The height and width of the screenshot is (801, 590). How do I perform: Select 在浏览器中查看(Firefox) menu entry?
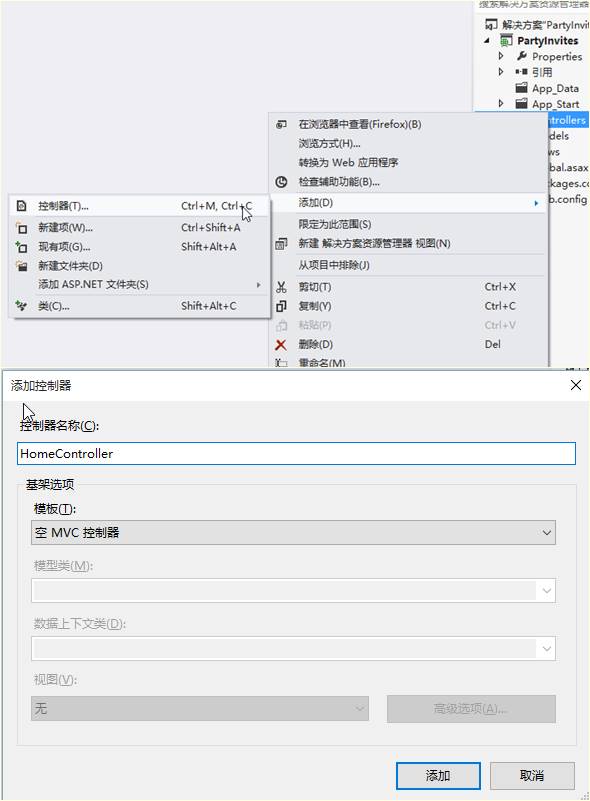[x=409, y=125]
